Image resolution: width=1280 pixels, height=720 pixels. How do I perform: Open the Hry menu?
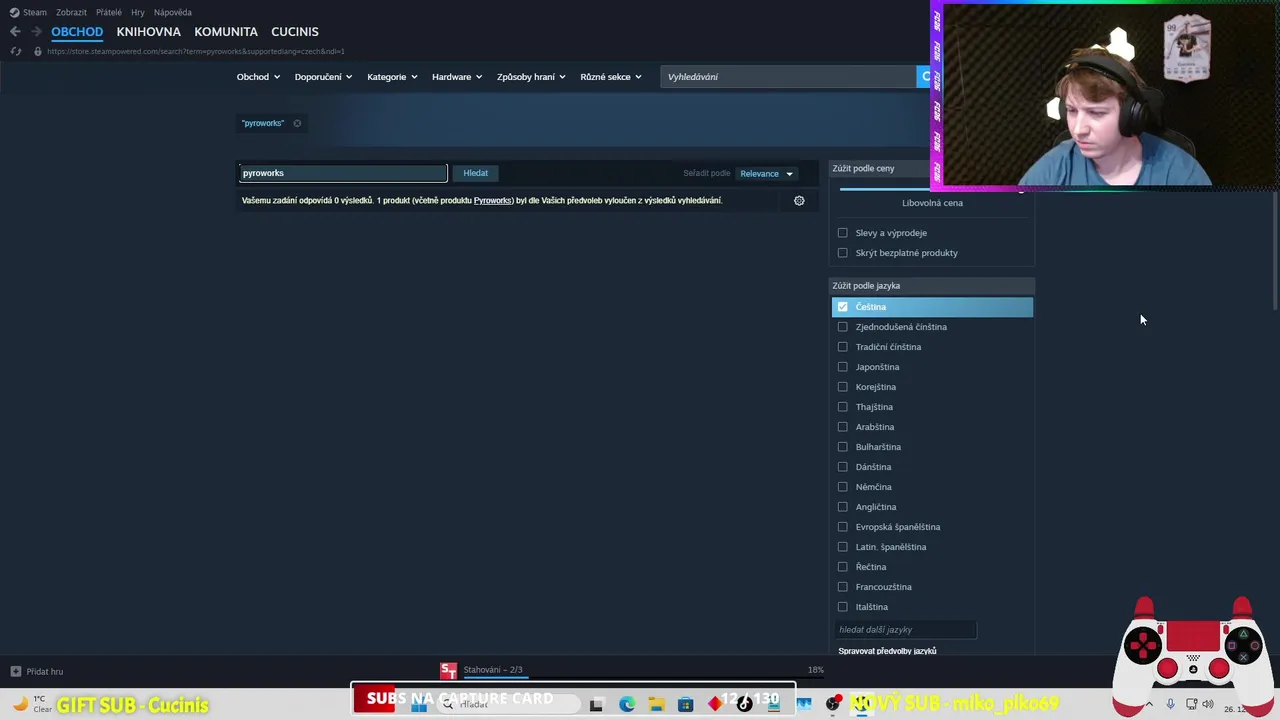tap(138, 12)
